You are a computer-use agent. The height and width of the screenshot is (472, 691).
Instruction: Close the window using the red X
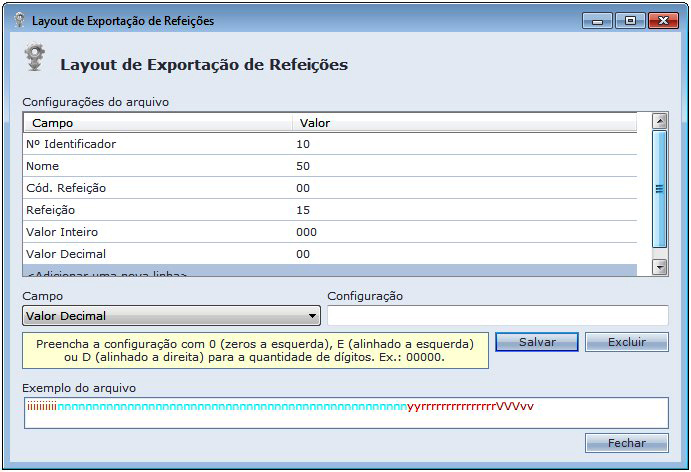tap(662, 20)
